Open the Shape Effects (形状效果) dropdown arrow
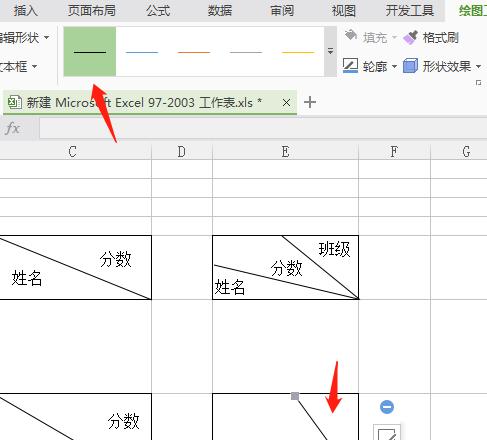Image resolution: width=487 pixels, height=440 pixels. (478, 67)
